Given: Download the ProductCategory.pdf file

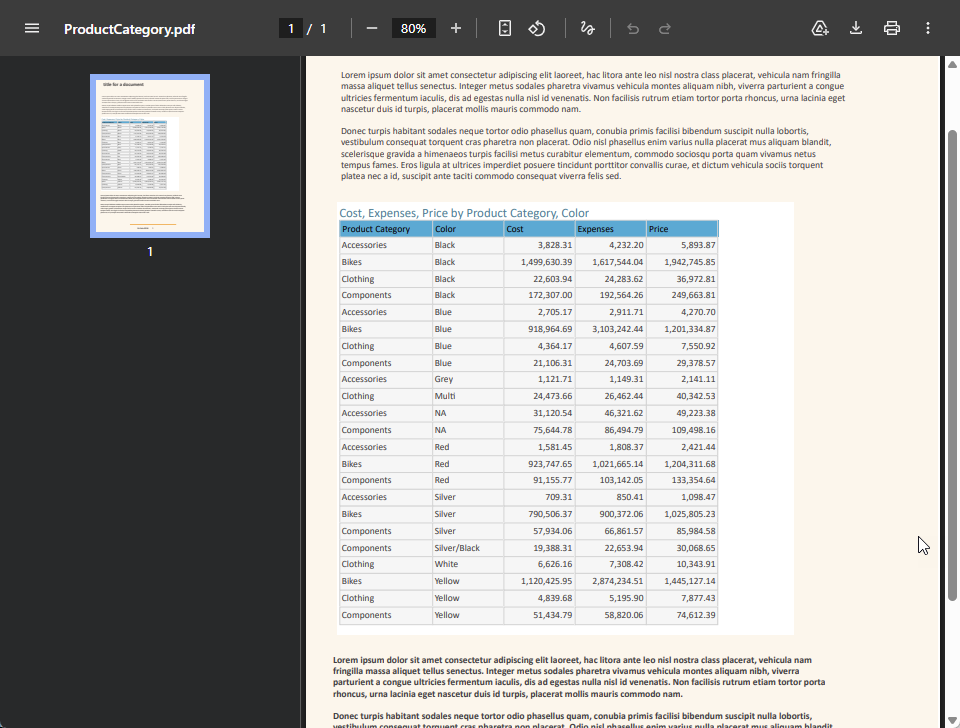Looking at the screenshot, I should [x=856, y=28].
